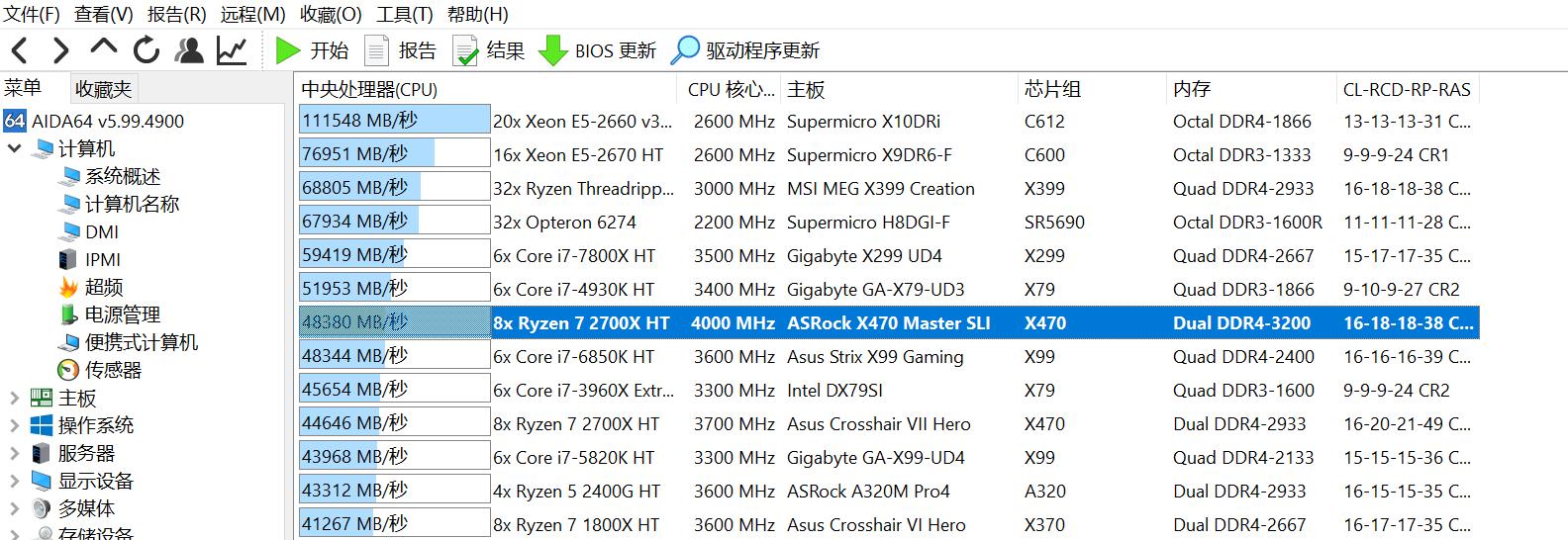The height and width of the screenshot is (540, 1568).
Task: Select AIDA64 v5.99.4900 root node
Action: [94, 122]
